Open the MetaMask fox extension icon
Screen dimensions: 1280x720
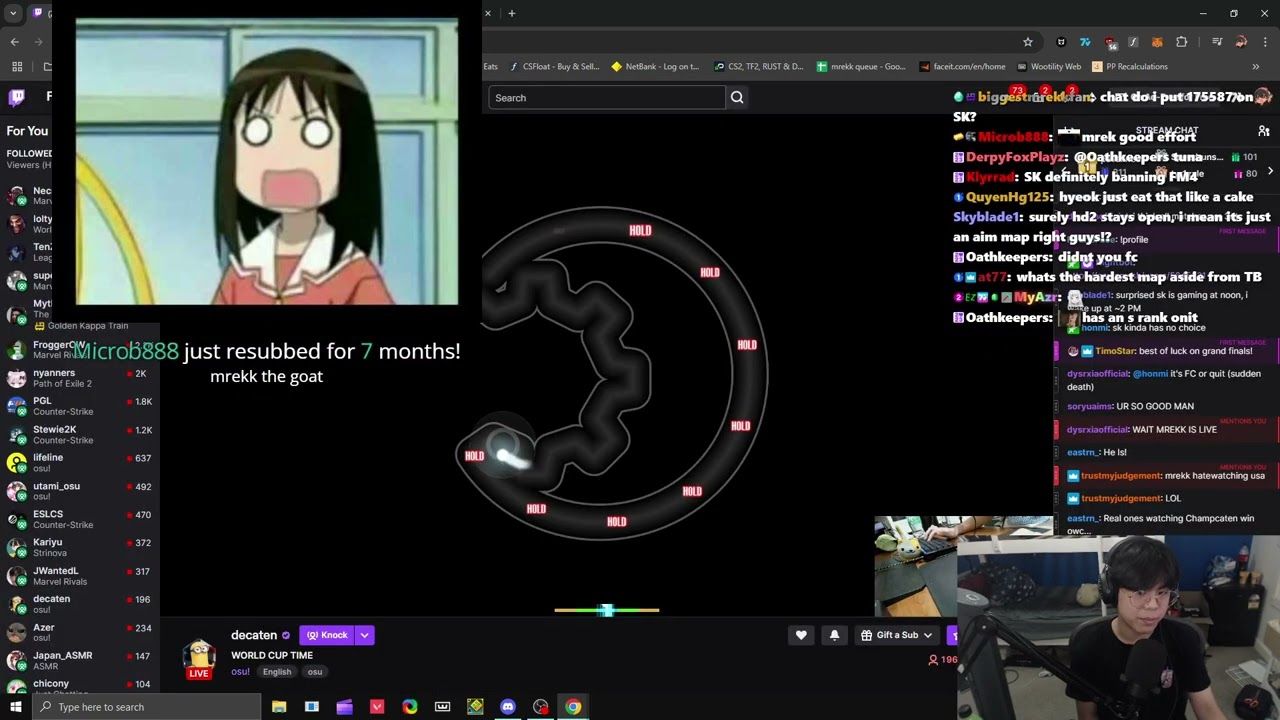click(x=1157, y=42)
